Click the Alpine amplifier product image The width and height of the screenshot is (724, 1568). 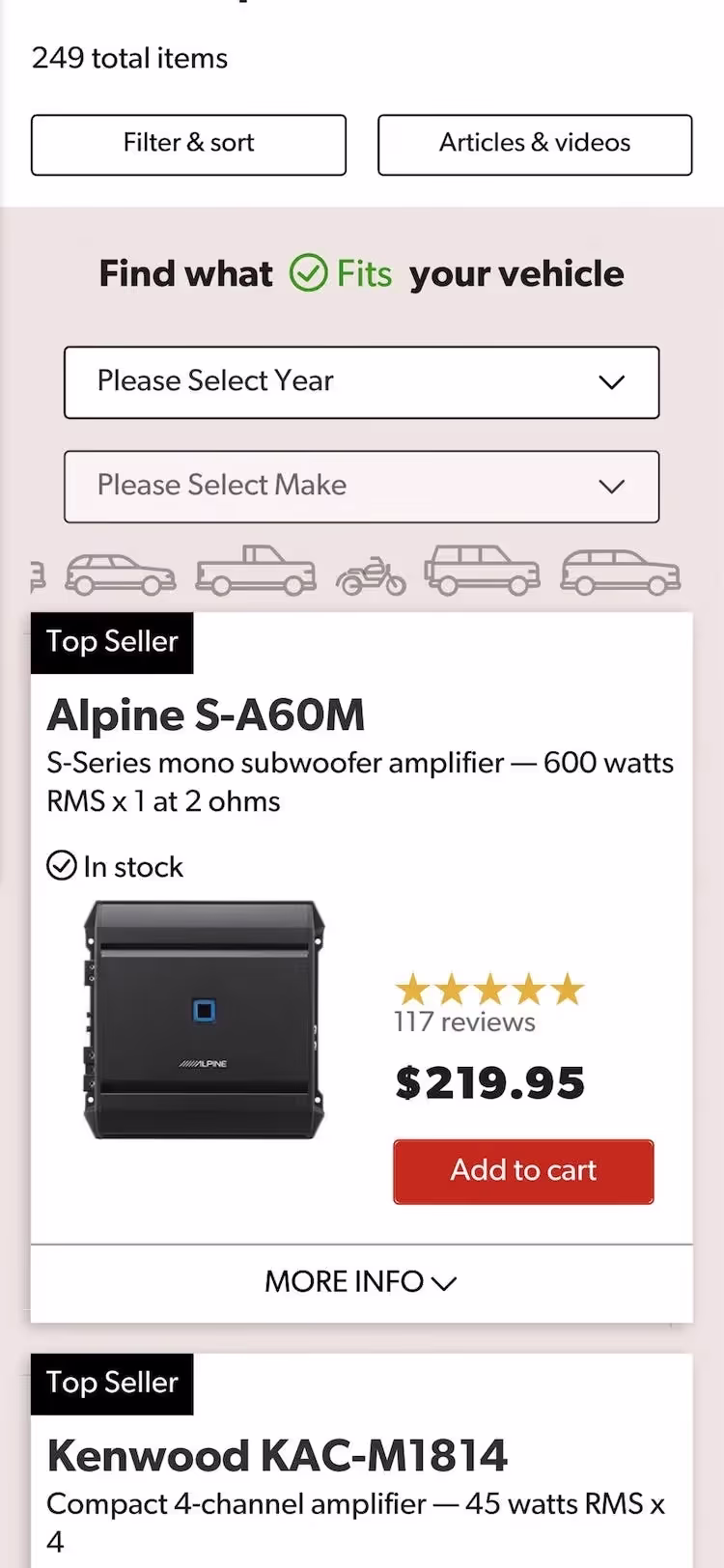tap(205, 1020)
